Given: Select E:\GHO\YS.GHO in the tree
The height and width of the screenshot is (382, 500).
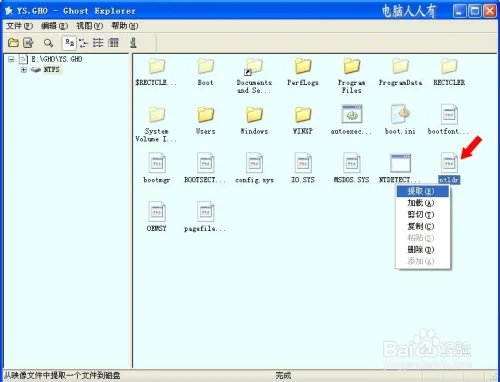Looking at the screenshot, I should [57, 59].
